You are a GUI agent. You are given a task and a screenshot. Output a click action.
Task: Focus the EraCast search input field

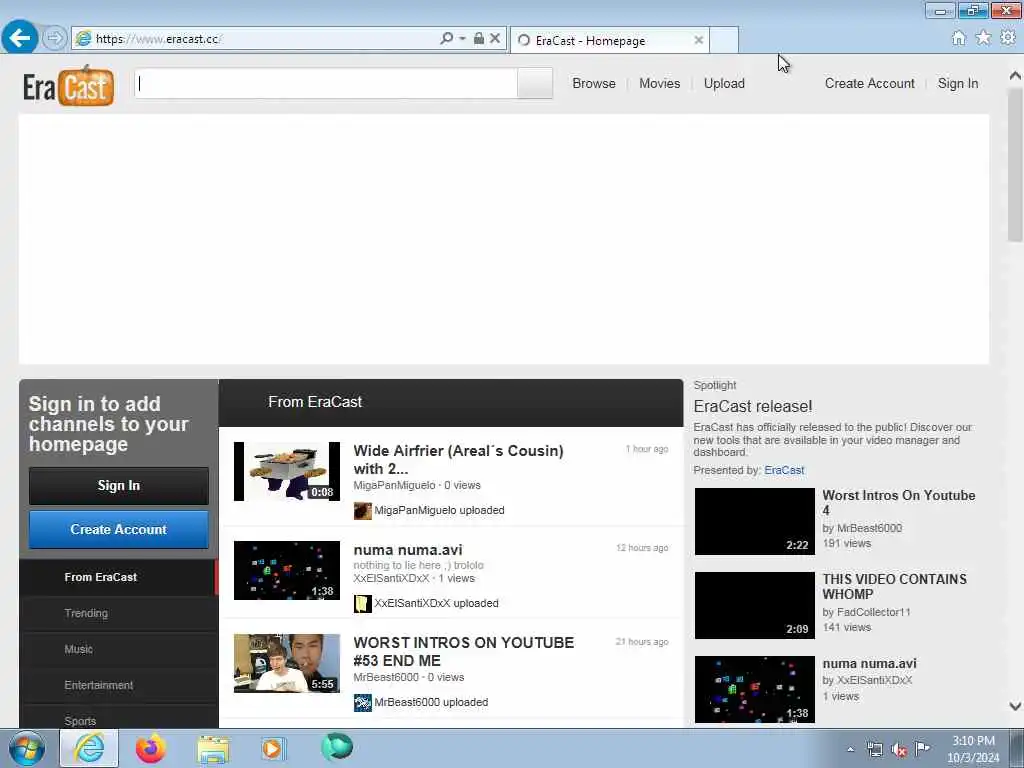(x=326, y=84)
